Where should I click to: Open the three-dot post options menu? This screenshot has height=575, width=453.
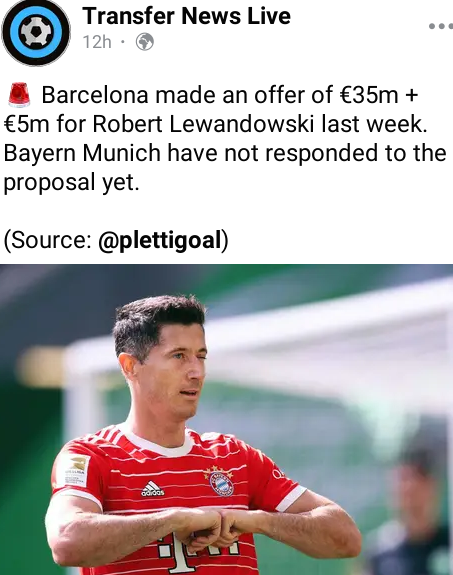tap(441, 26)
